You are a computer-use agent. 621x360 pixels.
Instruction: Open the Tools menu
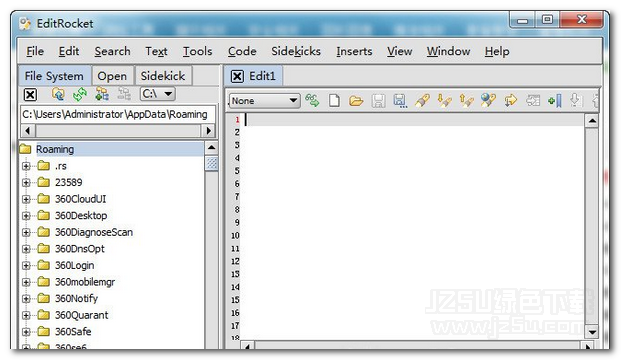[197, 51]
